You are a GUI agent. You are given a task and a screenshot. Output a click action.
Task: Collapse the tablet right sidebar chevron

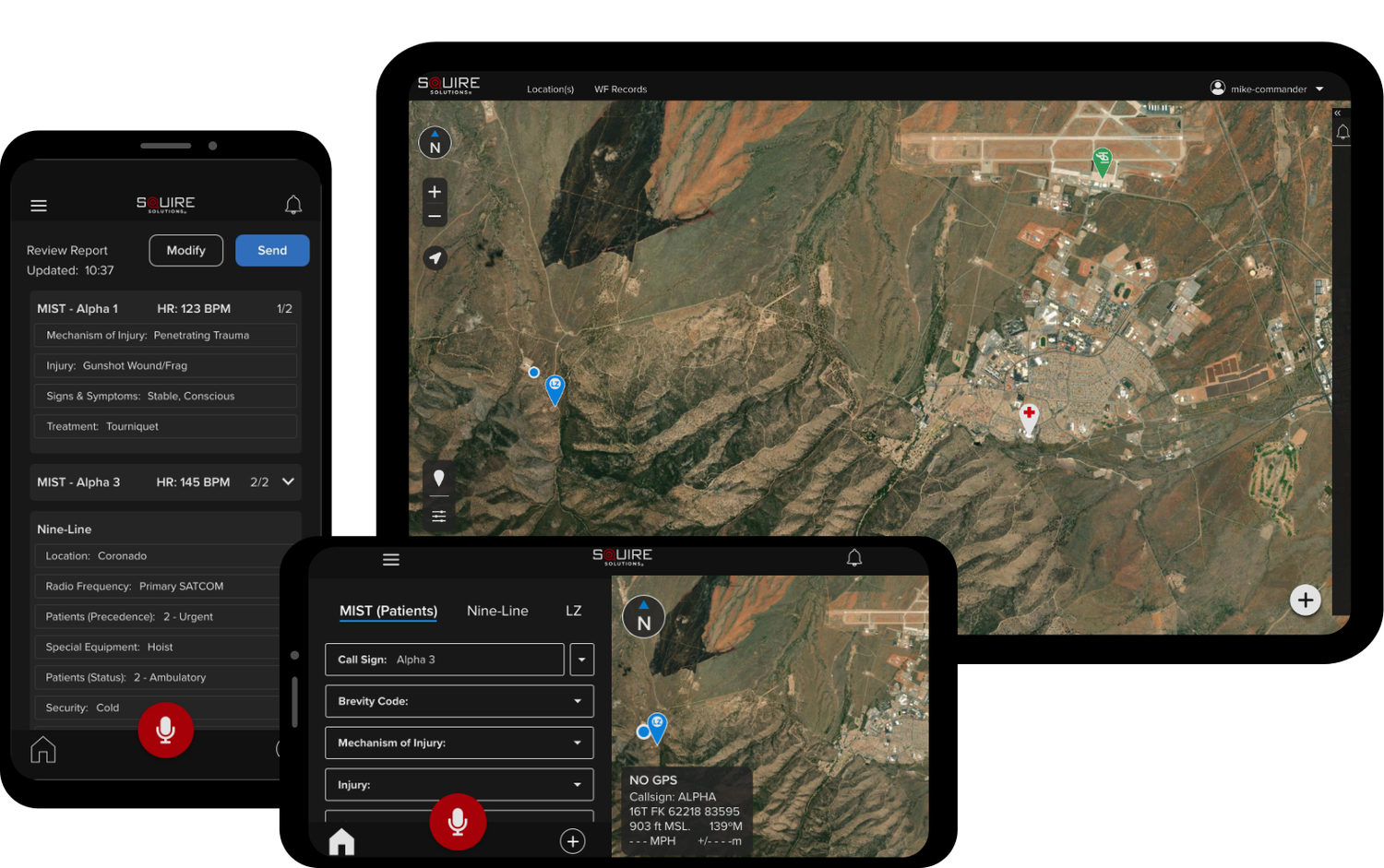click(1337, 113)
